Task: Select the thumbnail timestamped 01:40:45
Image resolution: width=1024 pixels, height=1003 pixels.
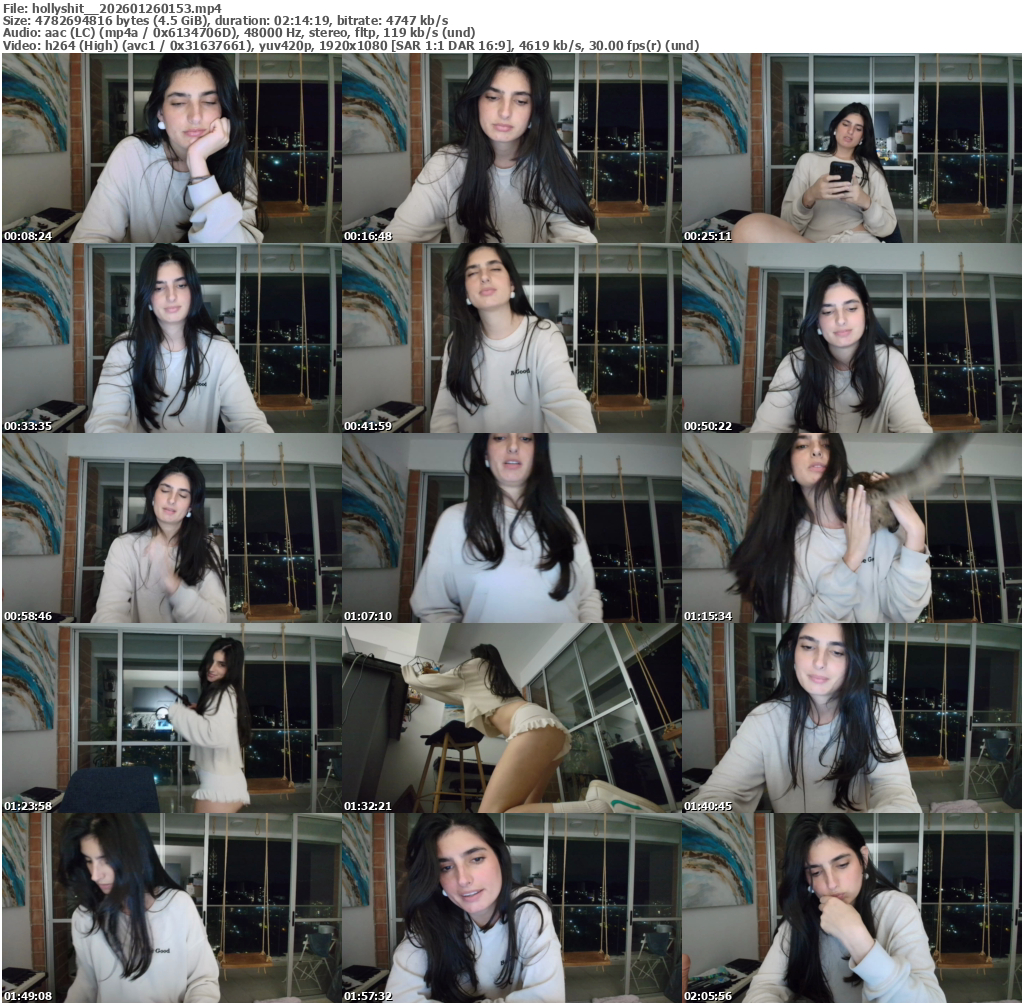Action: (x=852, y=718)
